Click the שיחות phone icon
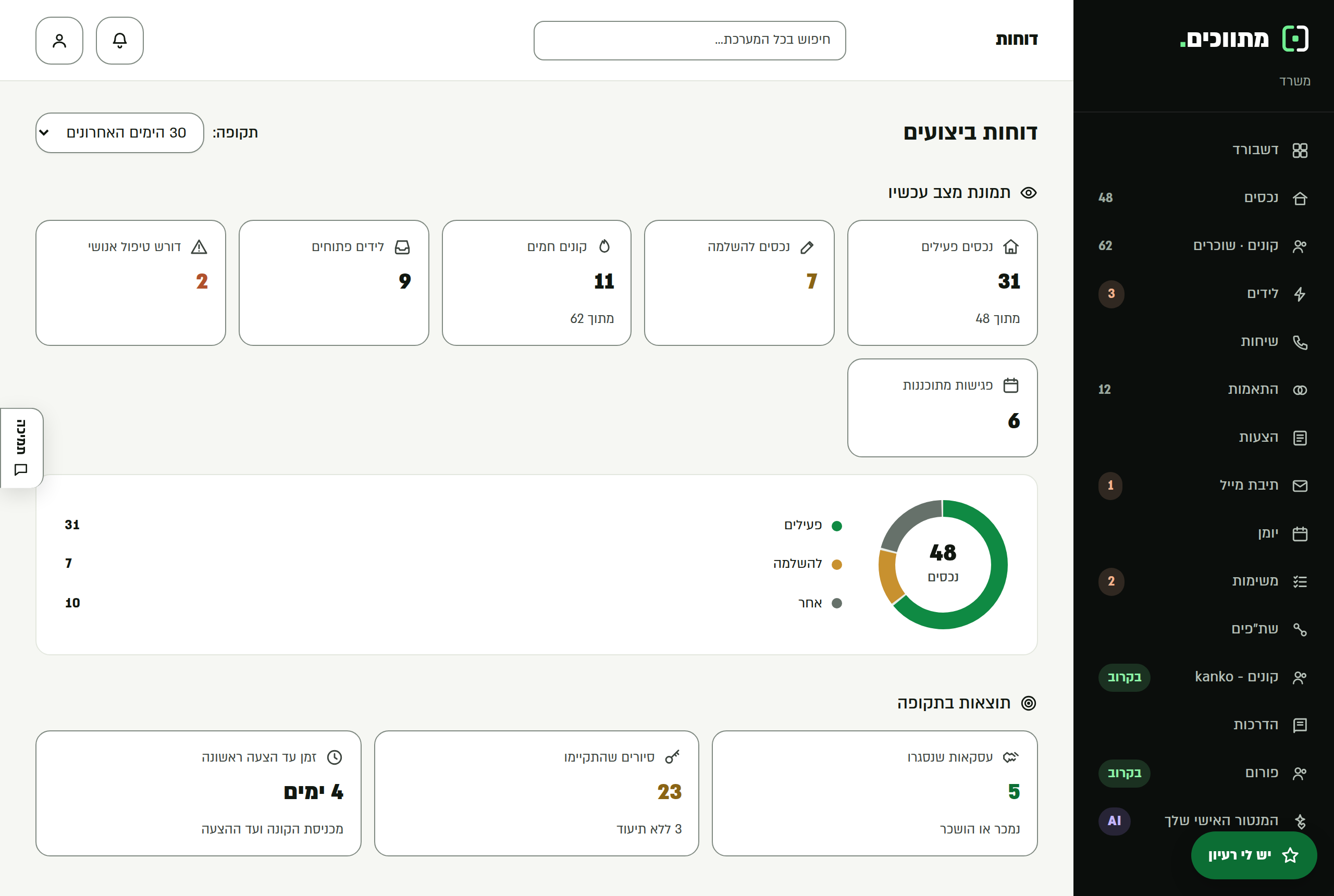Image resolution: width=1334 pixels, height=896 pixels. click(1300, 342)
